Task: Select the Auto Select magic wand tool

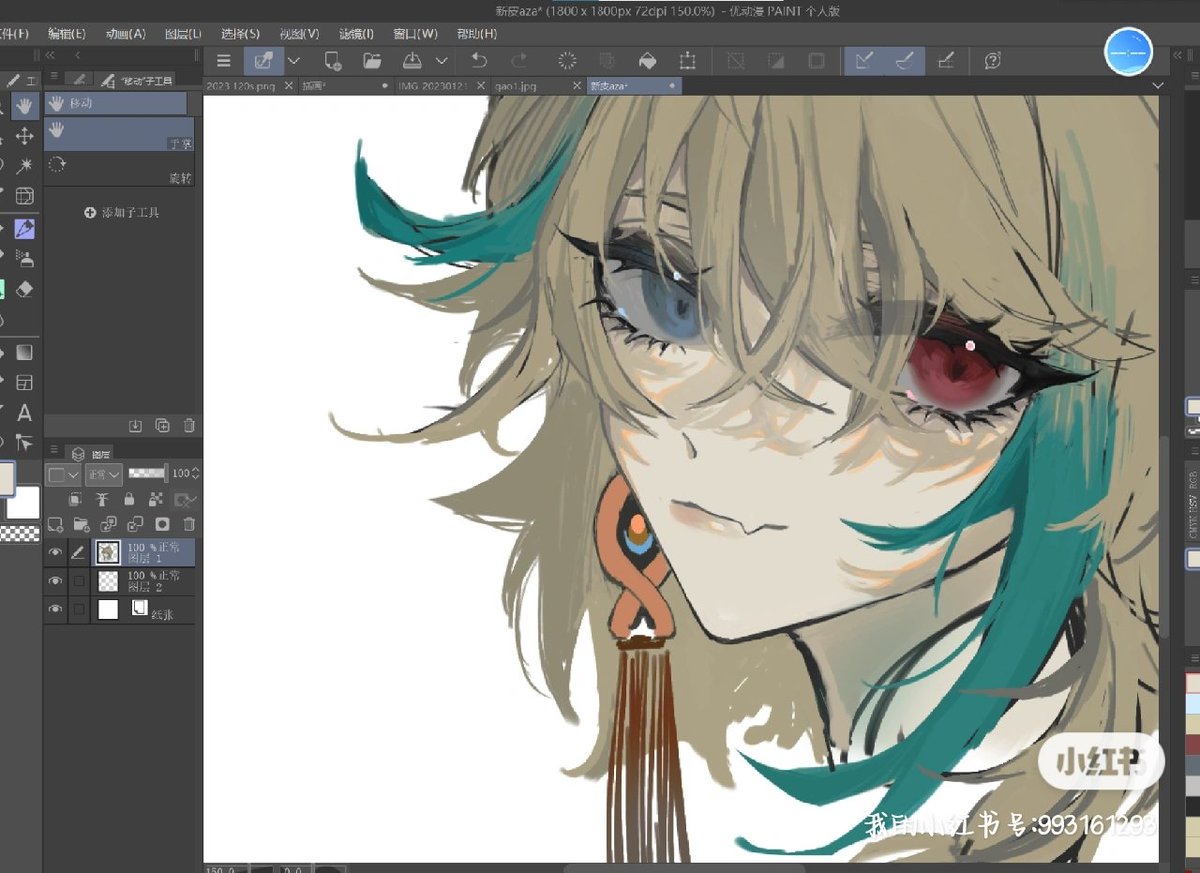Action: [x=25, y=166]
